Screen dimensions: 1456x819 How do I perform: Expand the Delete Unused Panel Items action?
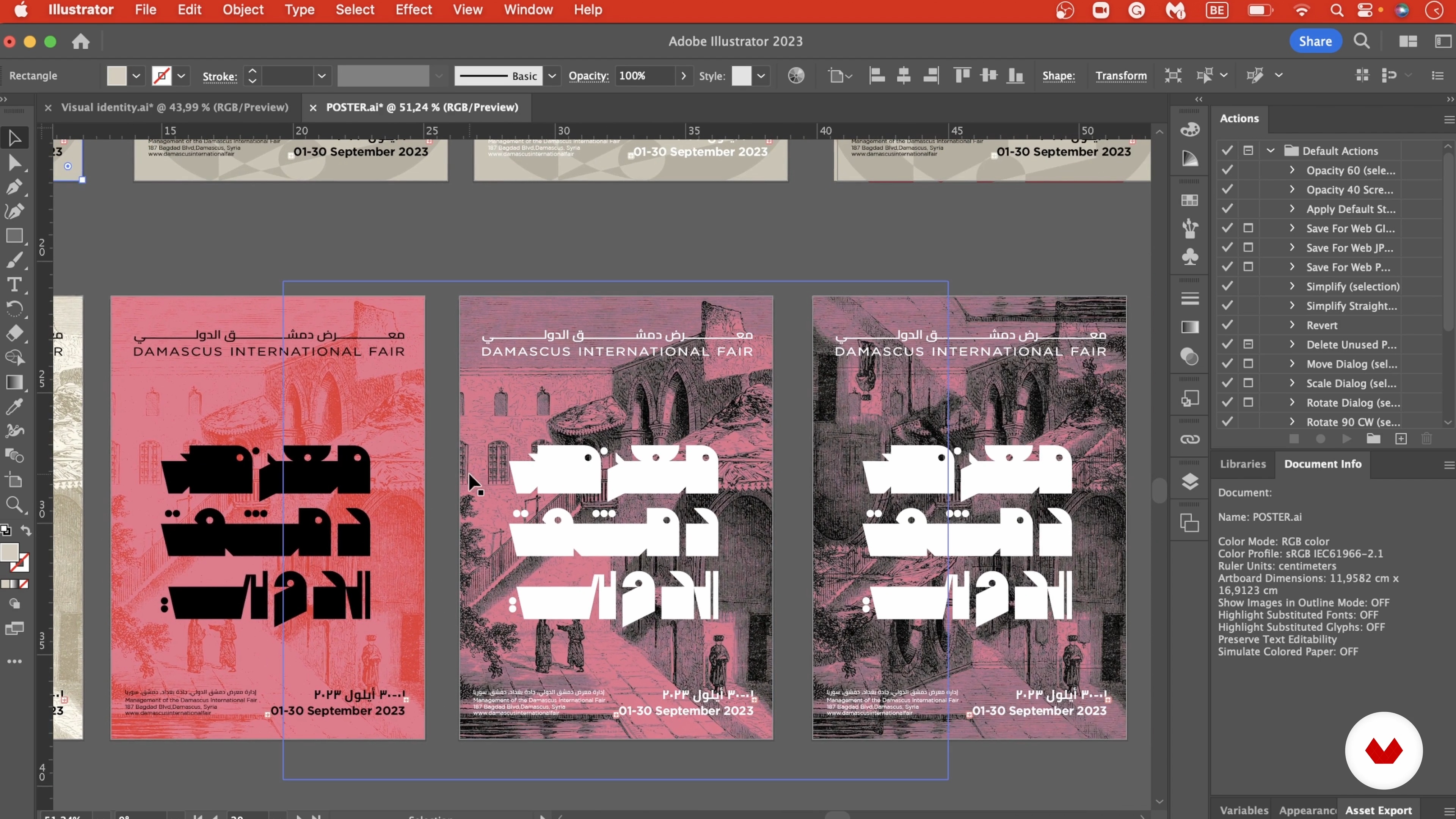(x=1292, y=344)
